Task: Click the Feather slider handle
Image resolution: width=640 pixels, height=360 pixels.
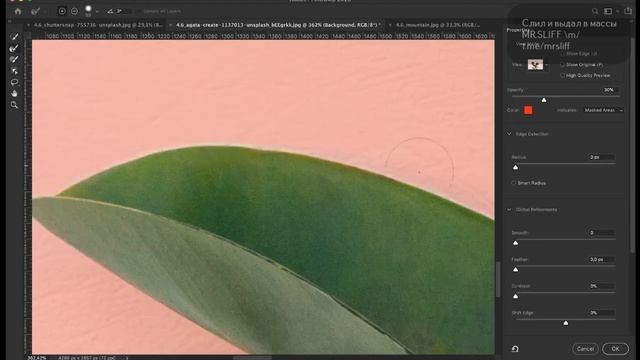Action: pyautogui.click(x=516, y=270)
